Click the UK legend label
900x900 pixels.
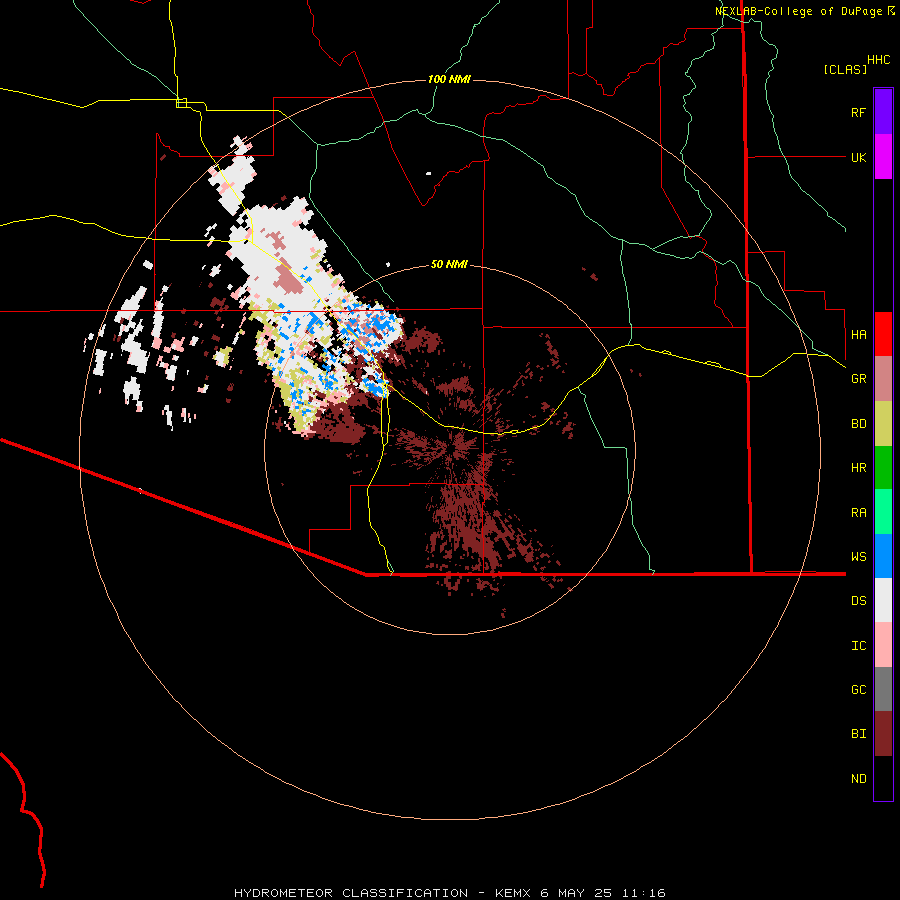click(x=858, y=157)
